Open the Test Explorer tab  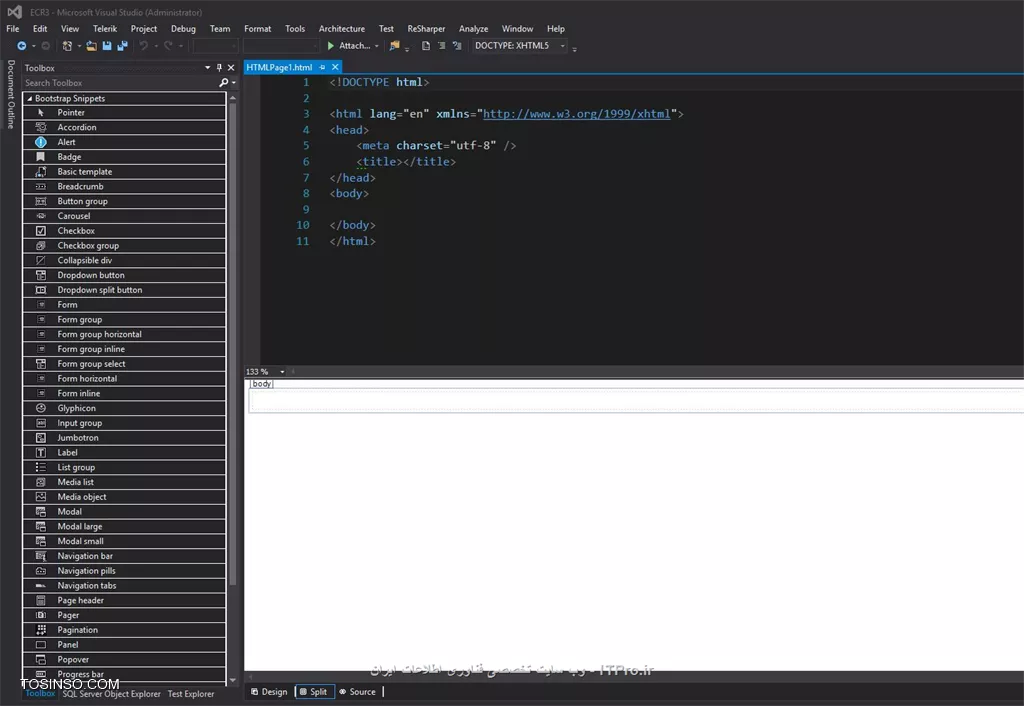click(x=191, y=694)
